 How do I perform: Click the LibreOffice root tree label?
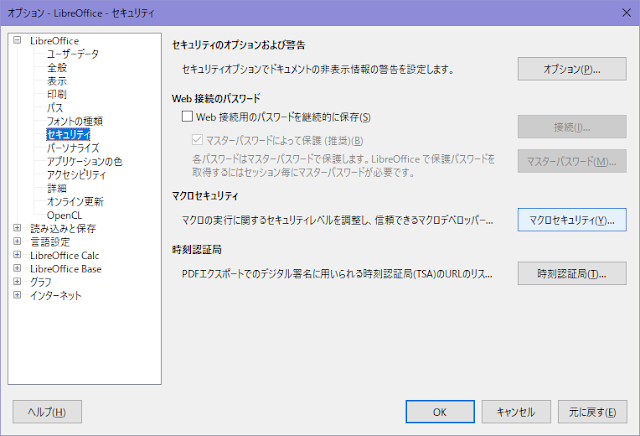click(54, 41)
